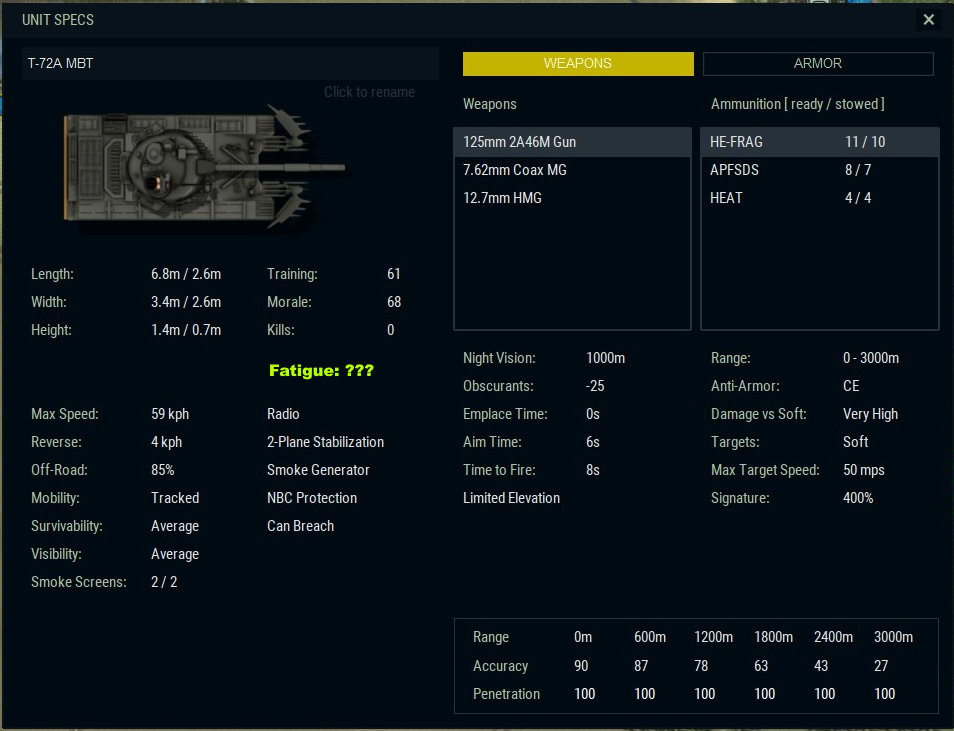The image size is (954, 731).
Task: Click the UNIT SPECS window title
Action: click(58, 20)
